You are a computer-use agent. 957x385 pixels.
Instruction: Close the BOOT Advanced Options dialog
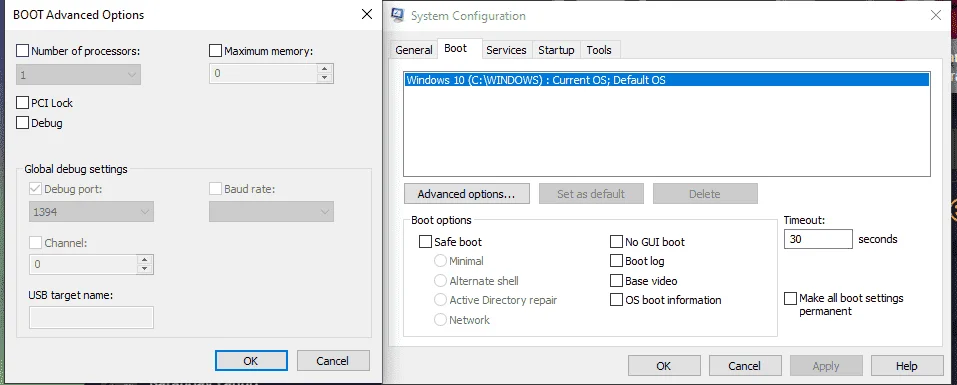pos(367,15)
